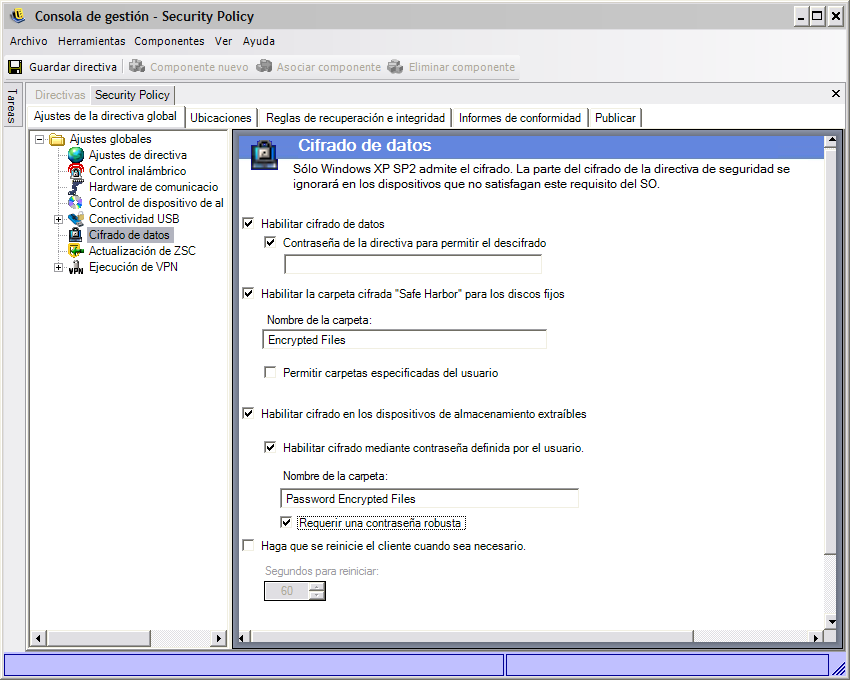Click the Ajustes globales folder icon

(x=57, y=139)
